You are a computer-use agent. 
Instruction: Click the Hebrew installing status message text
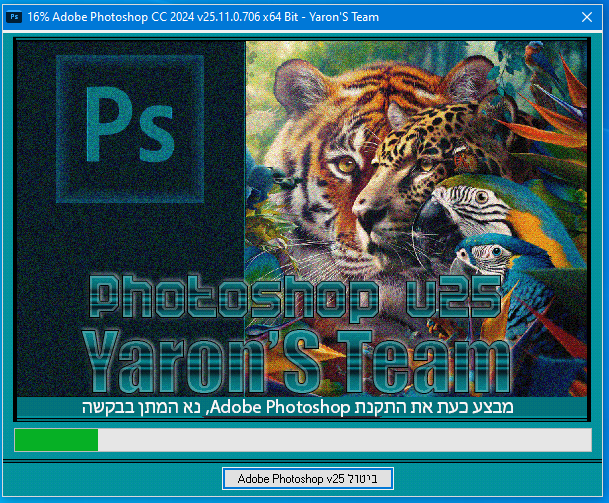coord(298,407)
